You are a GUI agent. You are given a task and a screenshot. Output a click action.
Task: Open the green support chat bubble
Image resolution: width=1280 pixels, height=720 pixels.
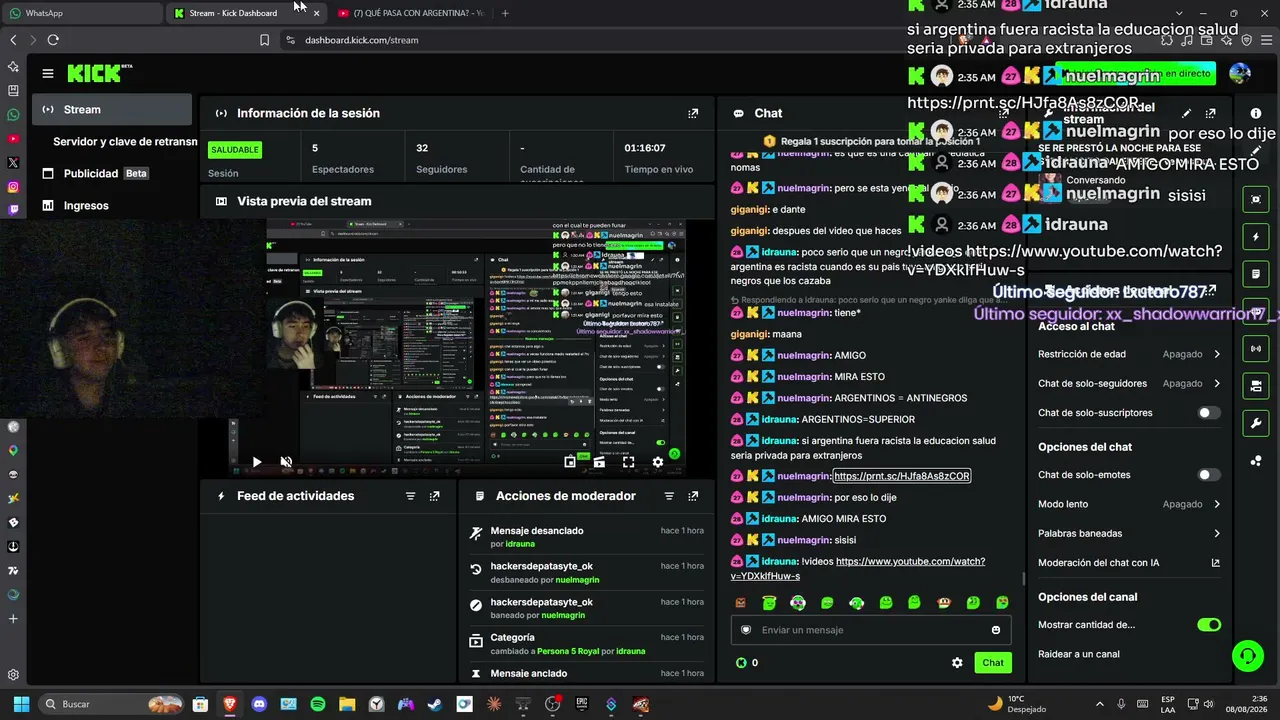point(1247,655)
